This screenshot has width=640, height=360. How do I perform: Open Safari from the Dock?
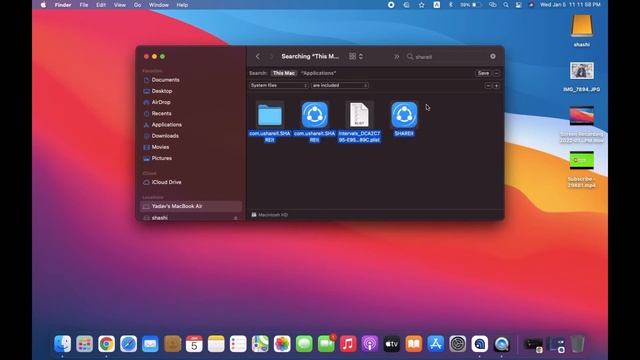129,344
